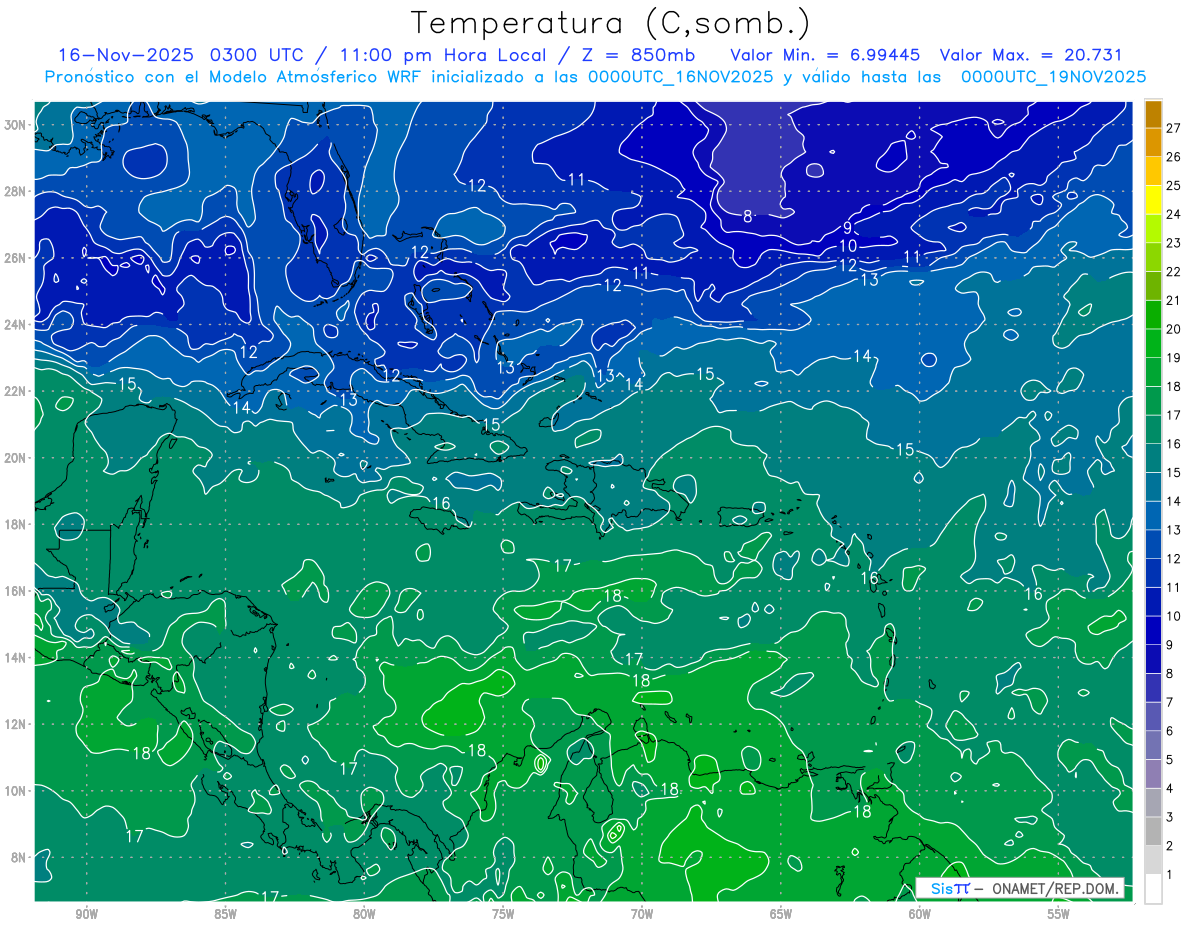Click the legend scale value 7
The height and width of the screenshot is (927, 1200).
1170,702
